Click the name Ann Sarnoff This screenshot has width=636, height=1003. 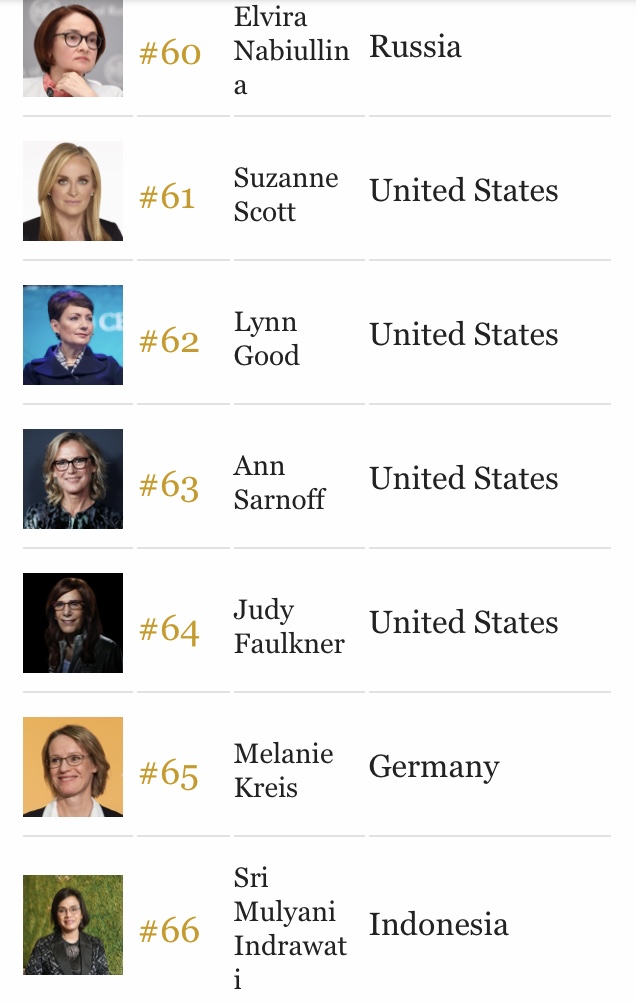[280, 482]
